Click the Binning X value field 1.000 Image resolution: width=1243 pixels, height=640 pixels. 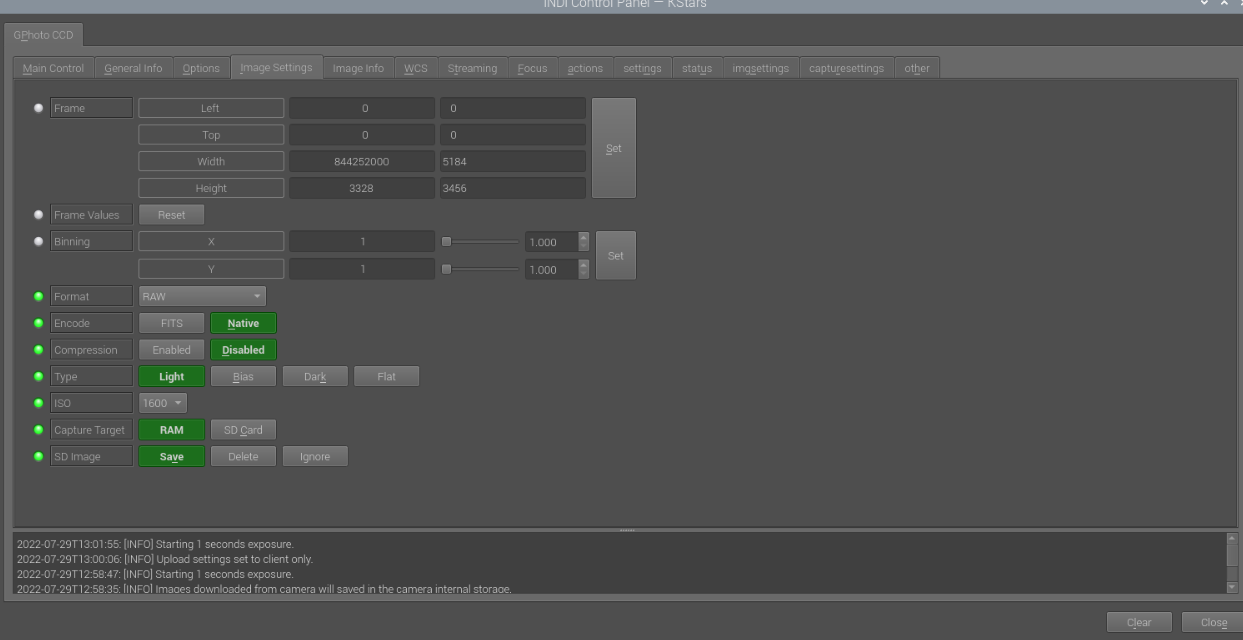coord(552,242)
